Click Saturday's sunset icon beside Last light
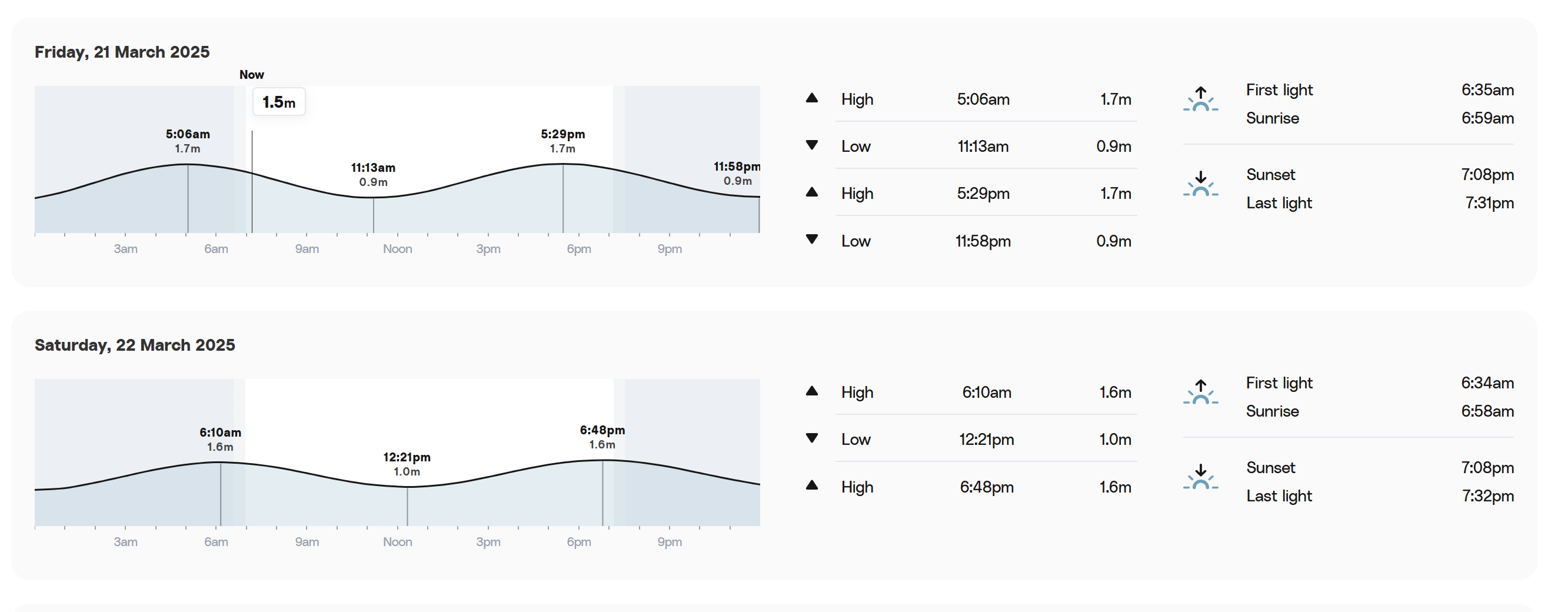The width and height of the screenshot is (1568, 612). coord(1200,477)
